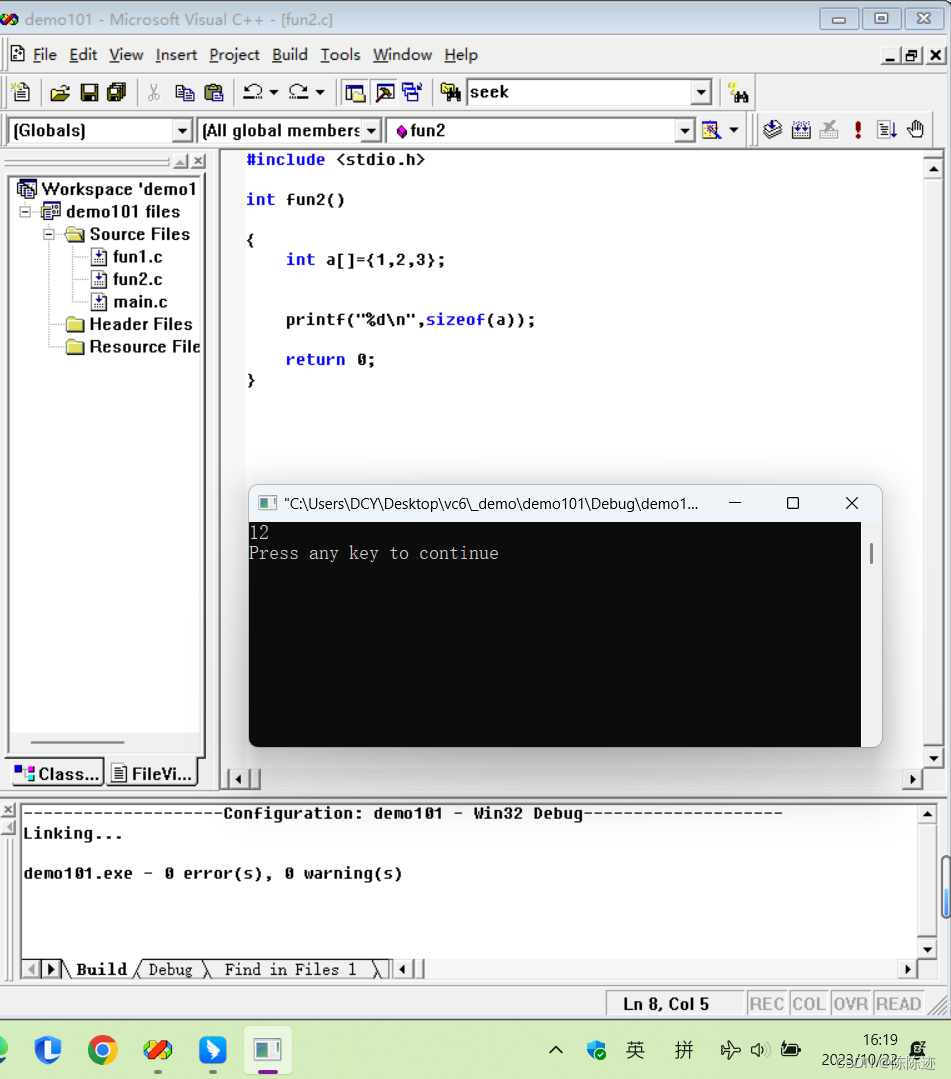This screenshot has height=1079, width=951.
Task: Open the View menu
Action: (x=127, y=55)
